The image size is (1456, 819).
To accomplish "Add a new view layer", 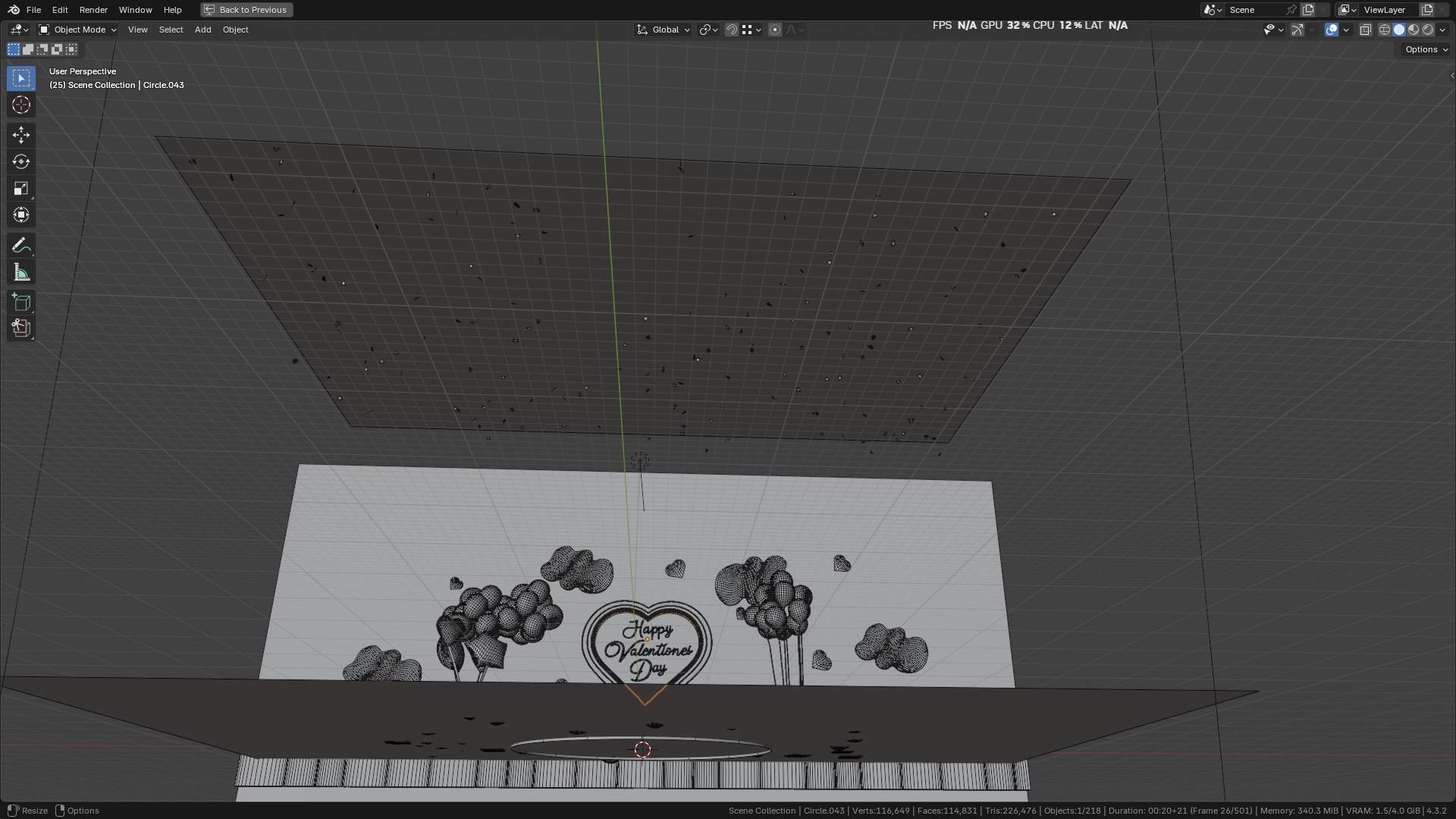I will coord(1427,10).
